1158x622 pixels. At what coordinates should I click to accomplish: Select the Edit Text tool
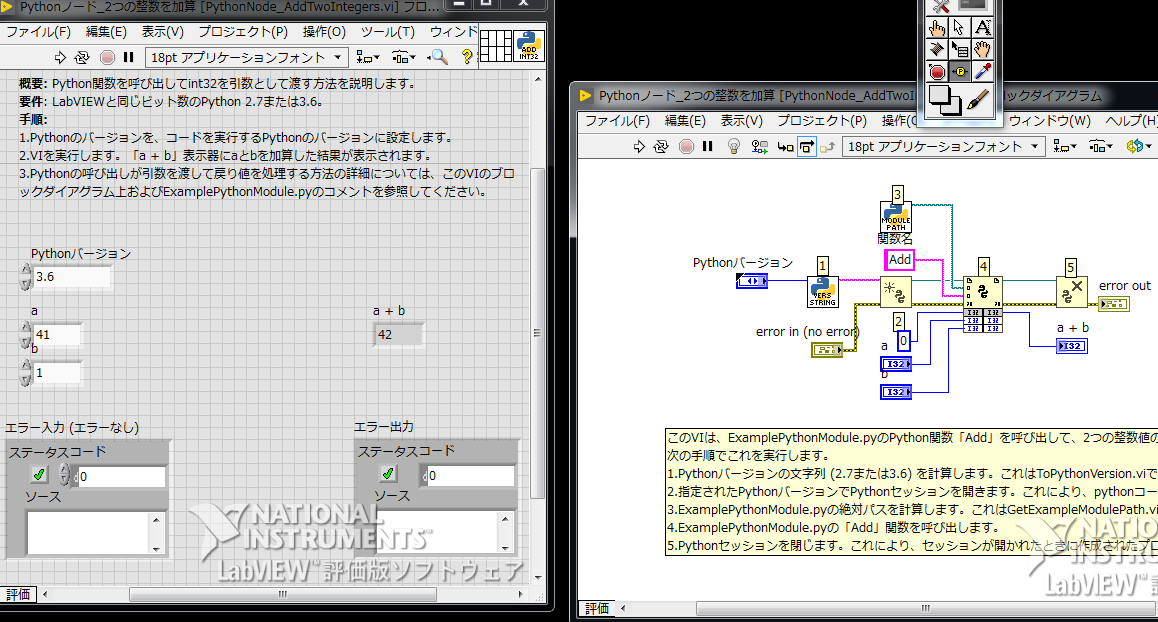pos(984,28)
